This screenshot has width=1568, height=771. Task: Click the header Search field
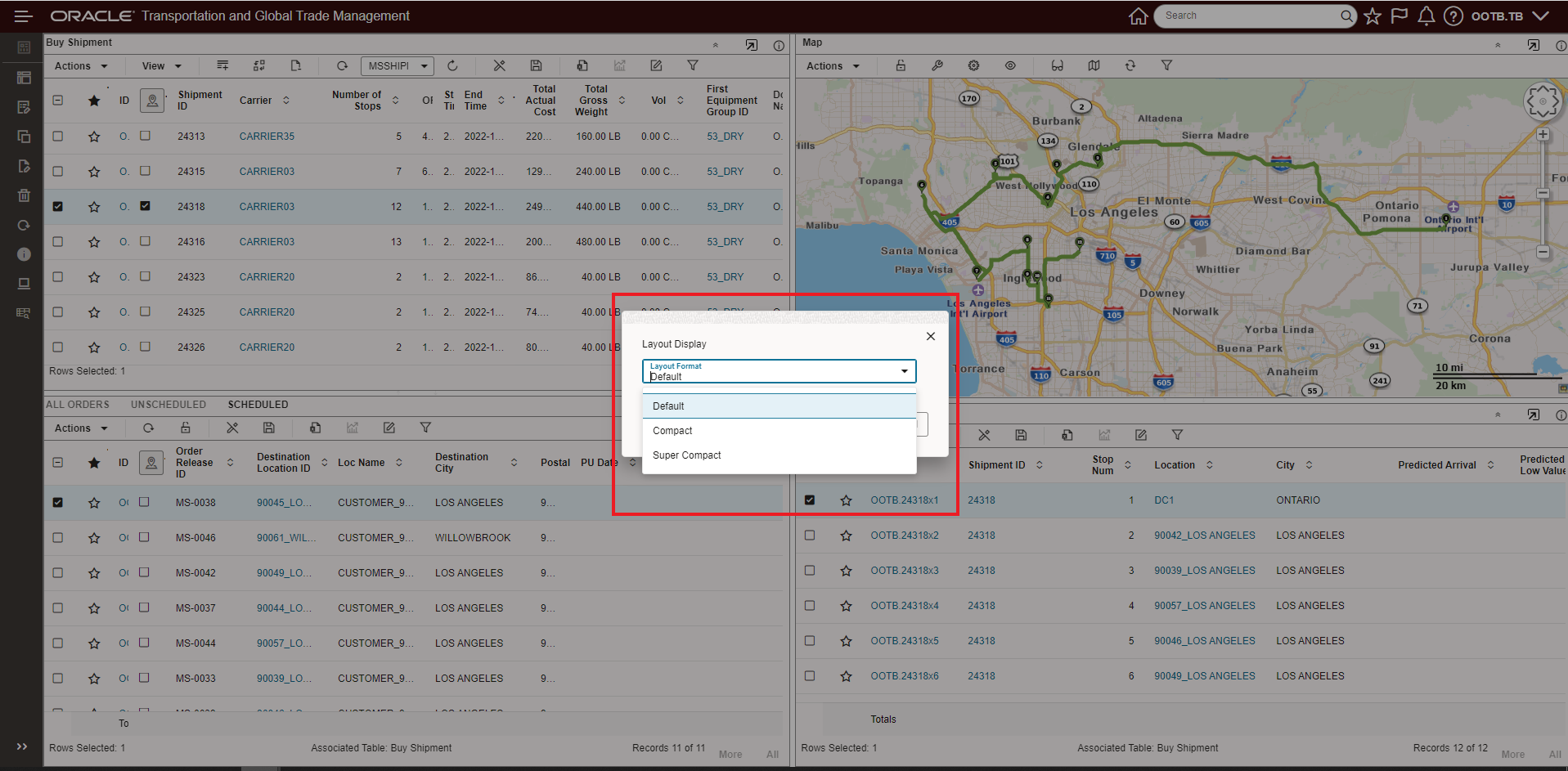tap(1247, 16)
